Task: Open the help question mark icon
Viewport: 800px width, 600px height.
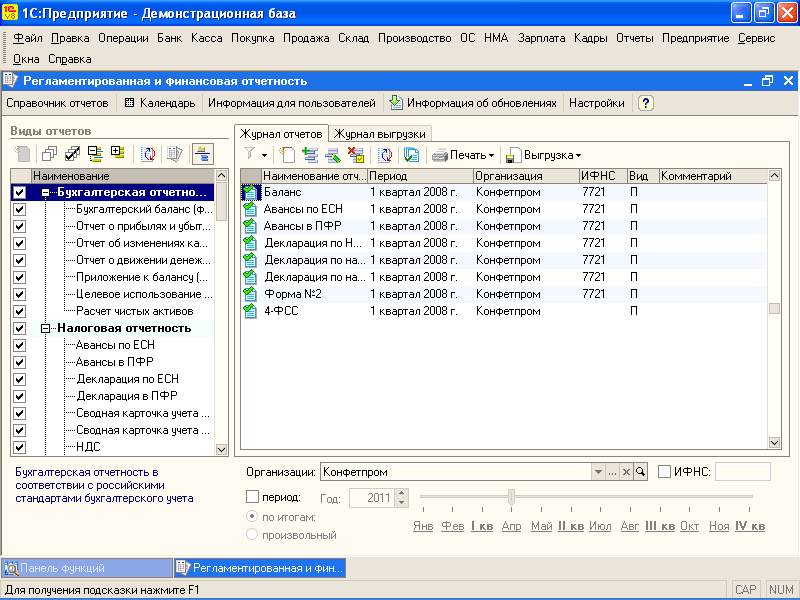Action: [645, 103]
